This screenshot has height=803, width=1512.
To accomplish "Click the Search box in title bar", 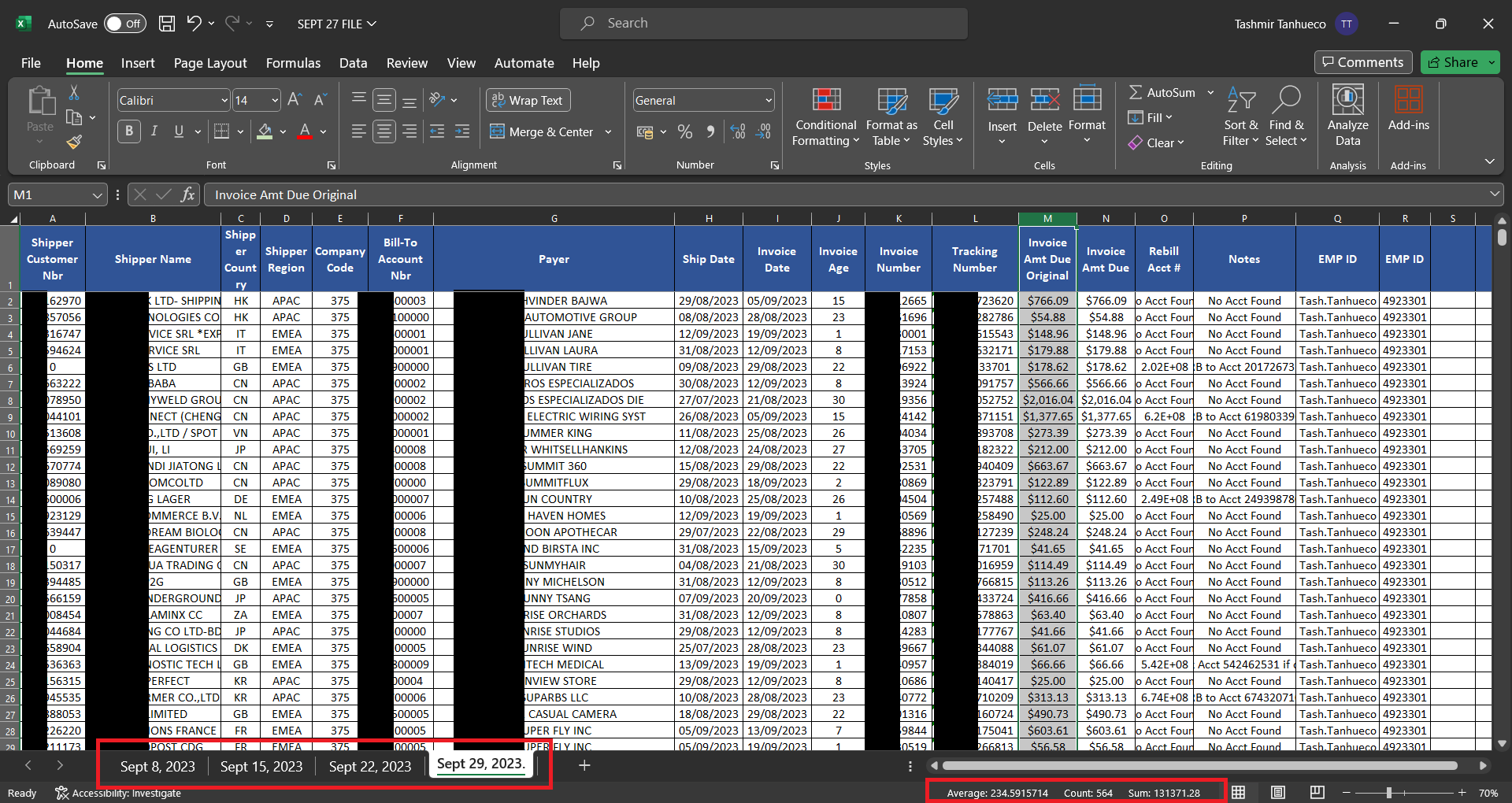I will pos(763,24).
